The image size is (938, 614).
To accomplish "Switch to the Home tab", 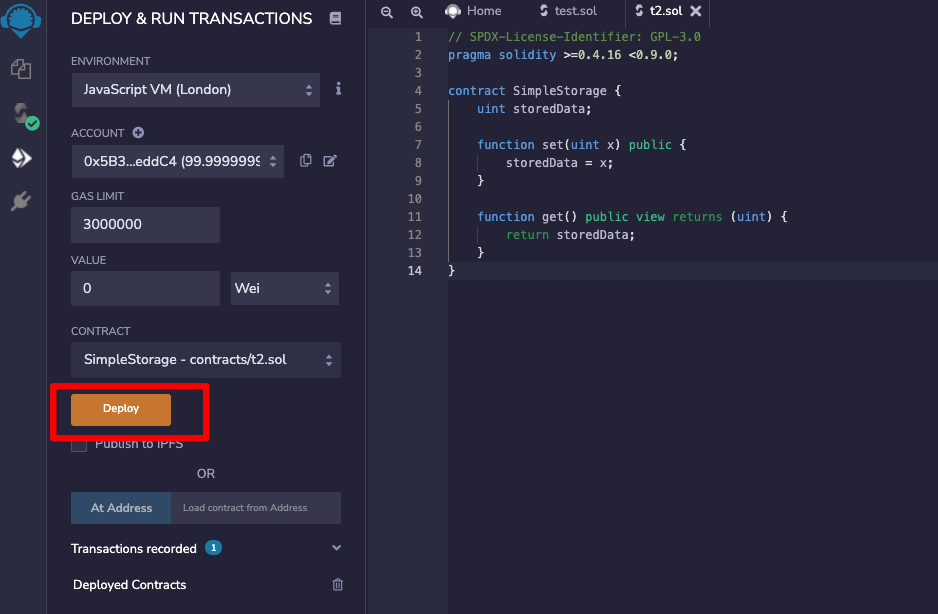I will click(474, 11).
